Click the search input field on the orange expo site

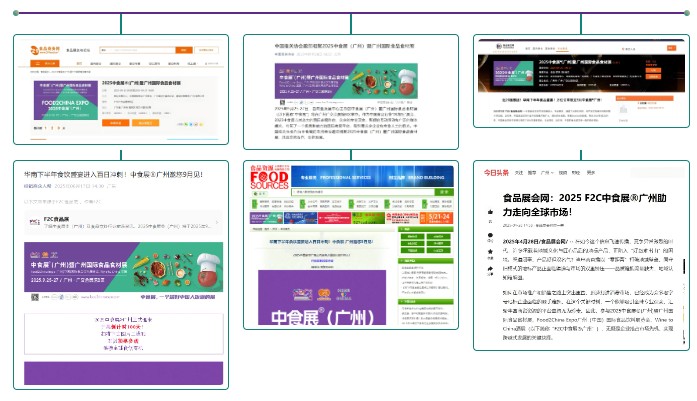(x=137, y=50)
